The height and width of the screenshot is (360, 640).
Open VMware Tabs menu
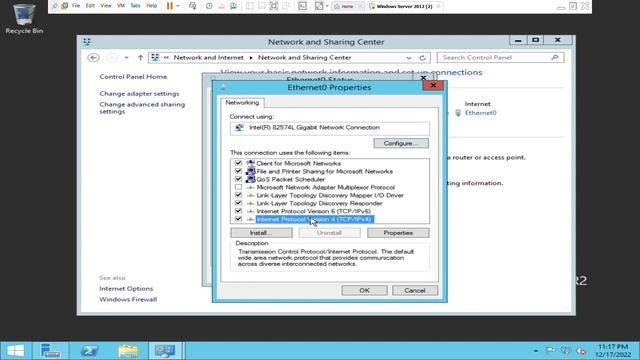click(x=136, y=6)
